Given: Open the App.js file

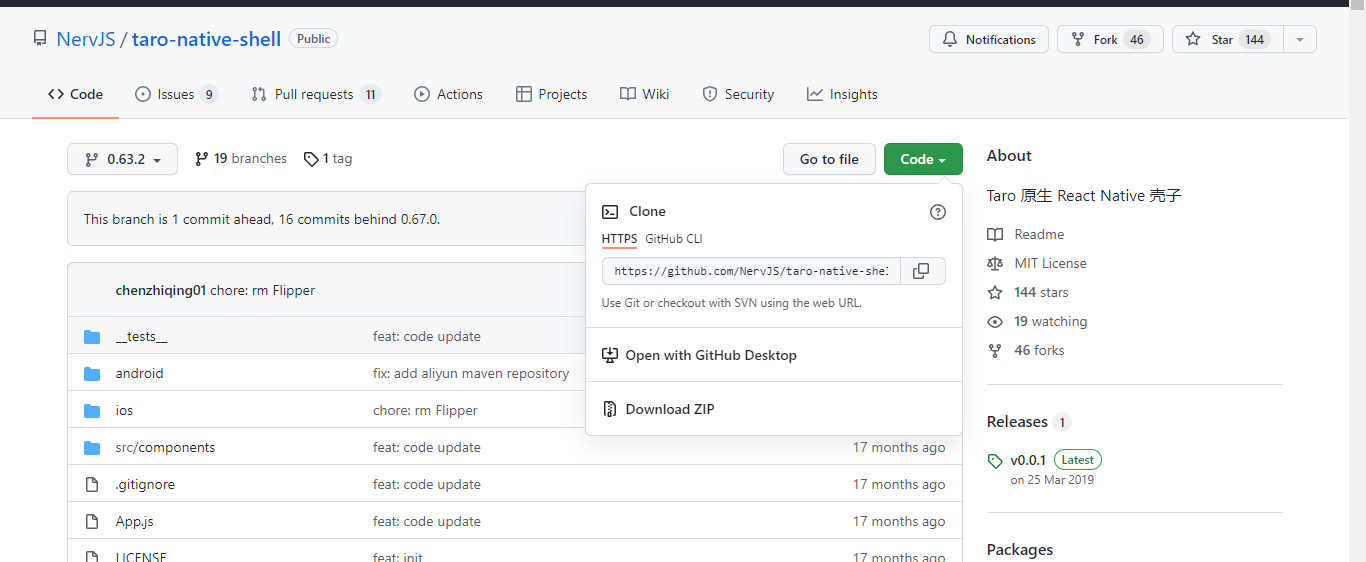Looking at the screenshot, I should click(x=134, y=522).
